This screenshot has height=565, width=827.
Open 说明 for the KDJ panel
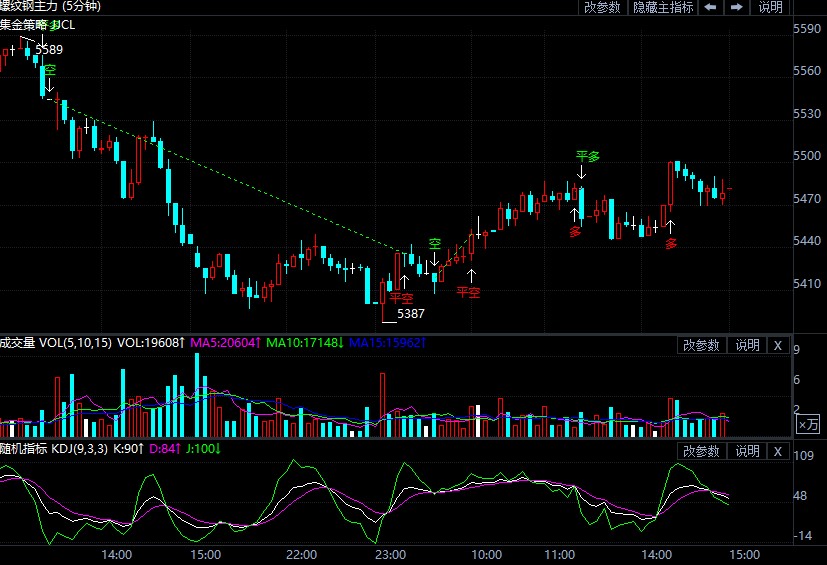(x=747, y=451)
